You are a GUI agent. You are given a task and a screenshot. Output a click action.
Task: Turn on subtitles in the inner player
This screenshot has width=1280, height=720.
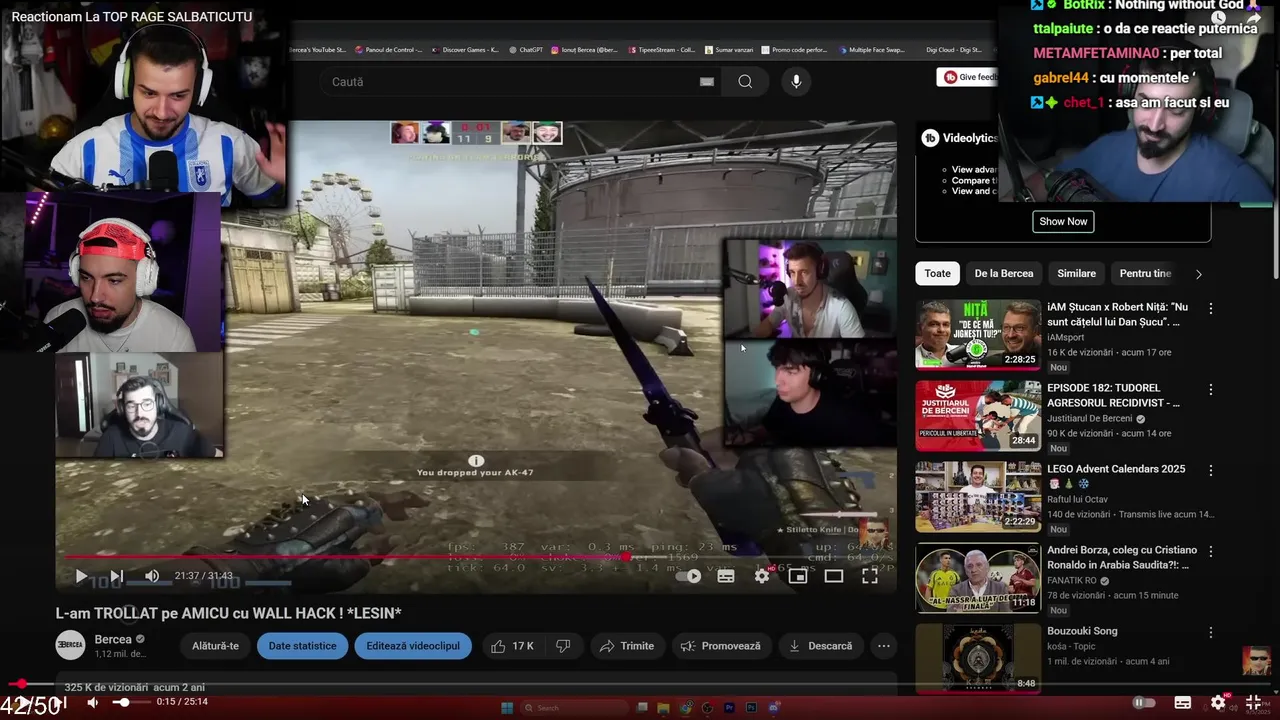pos(726,576)
